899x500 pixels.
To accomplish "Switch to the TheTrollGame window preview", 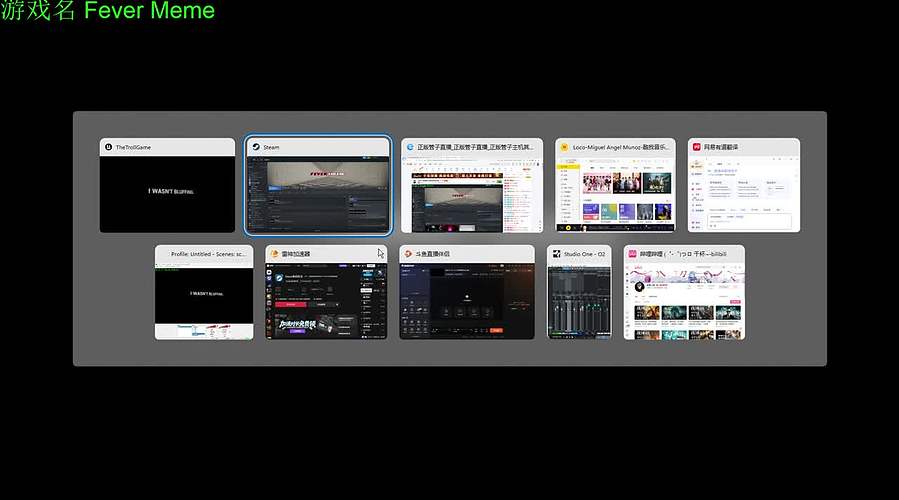I will point(167,194).
